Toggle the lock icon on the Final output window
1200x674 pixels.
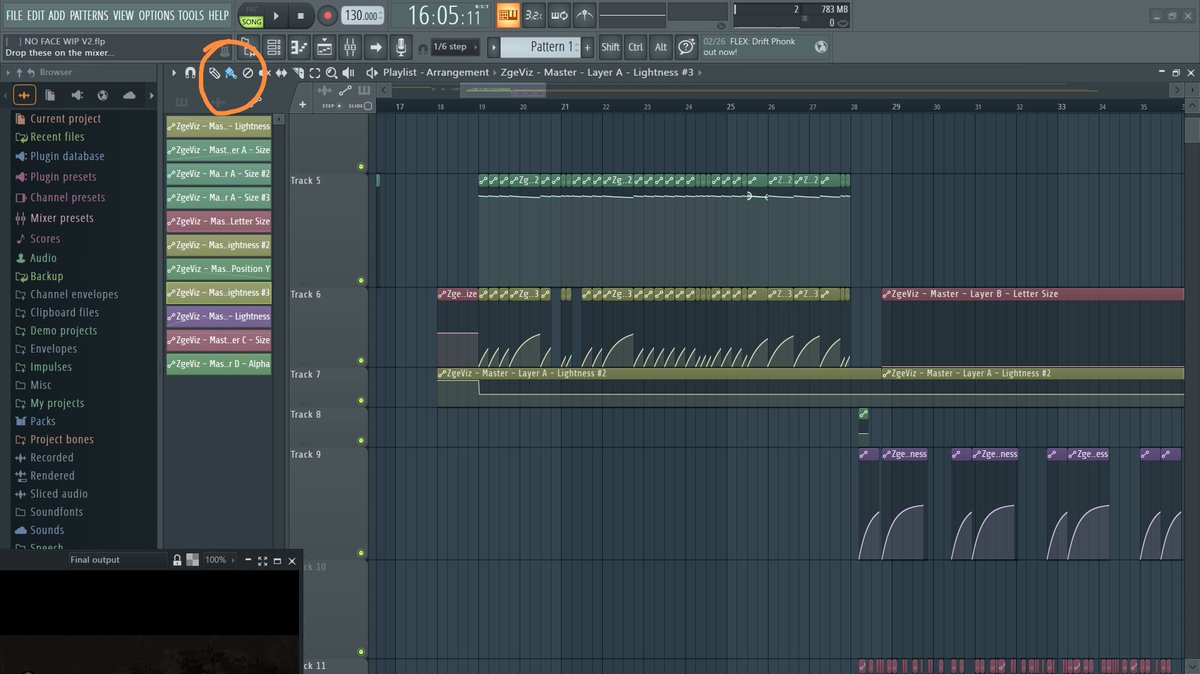pyautogui.click(x=177, y=560)
